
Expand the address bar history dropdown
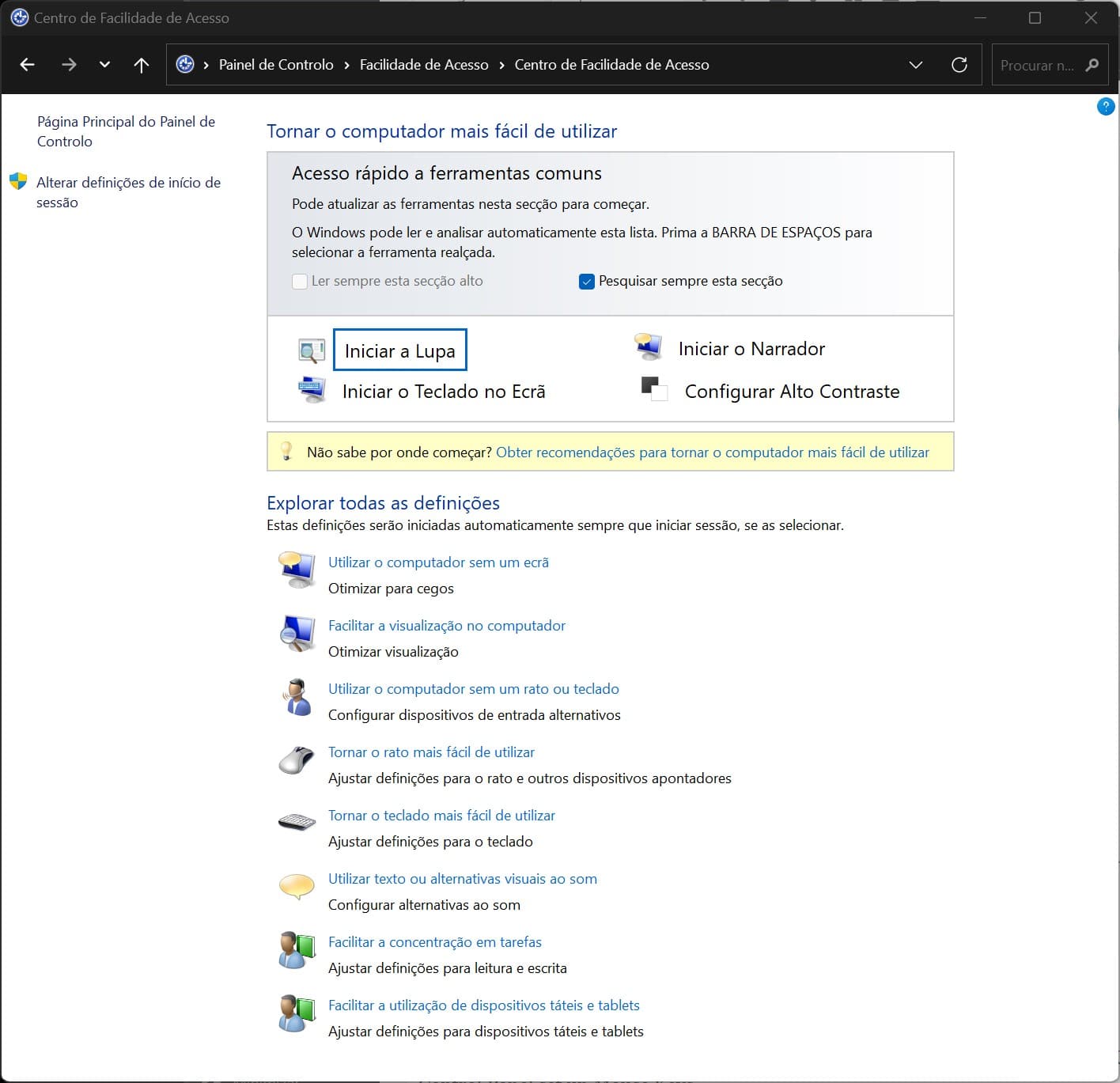(916, 65)
